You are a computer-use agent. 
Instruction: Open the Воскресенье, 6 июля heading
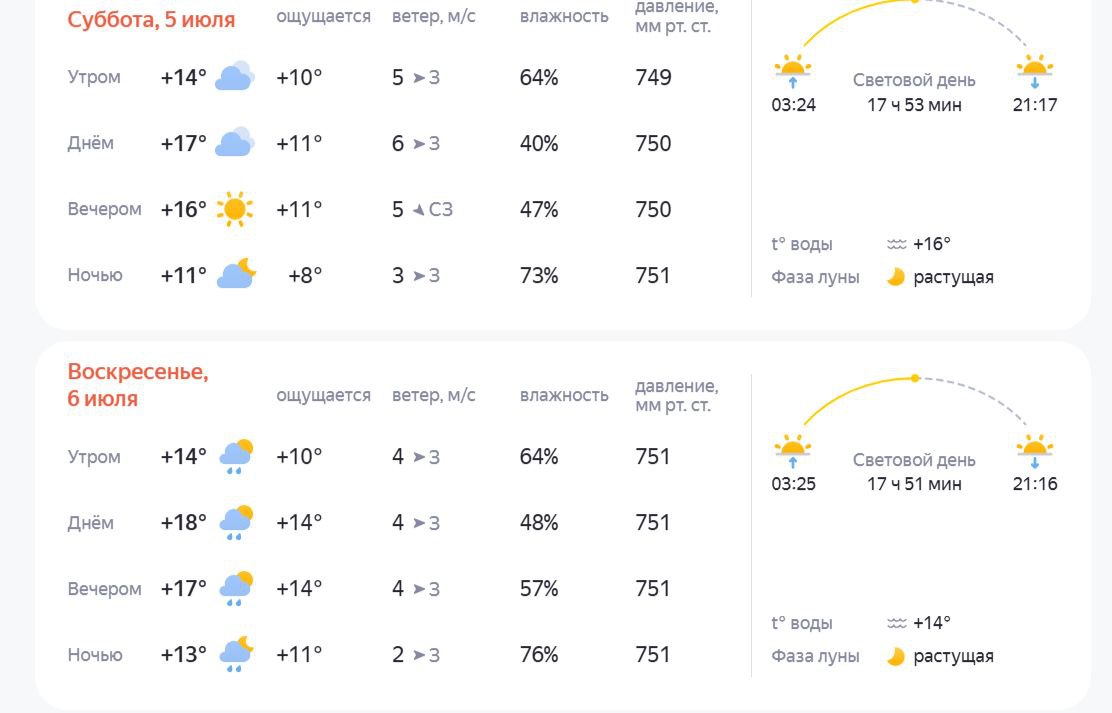click(138, 385)
